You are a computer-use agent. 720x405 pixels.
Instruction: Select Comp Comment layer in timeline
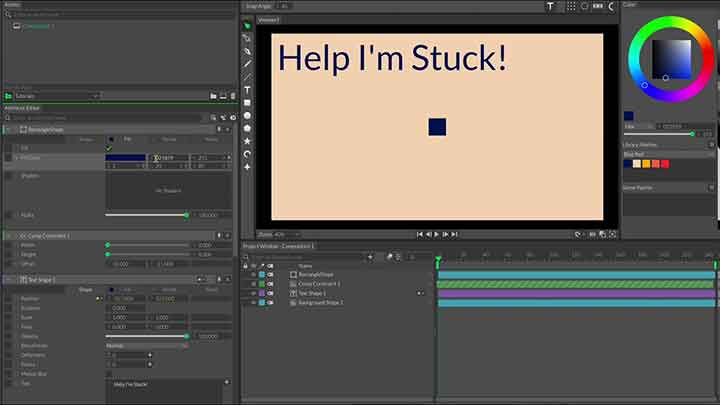(x=319, y=284)
